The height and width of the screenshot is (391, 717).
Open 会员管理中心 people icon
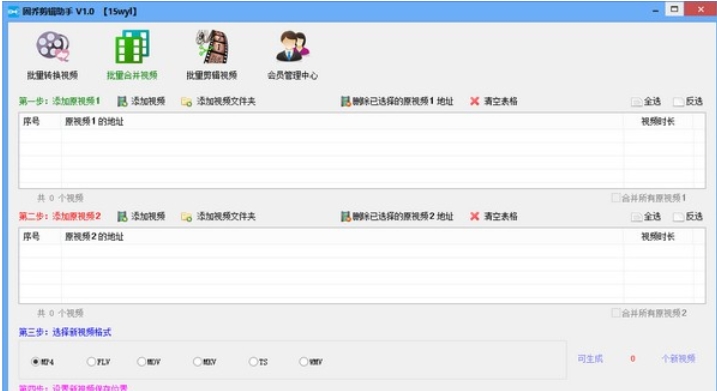point(293,47)
